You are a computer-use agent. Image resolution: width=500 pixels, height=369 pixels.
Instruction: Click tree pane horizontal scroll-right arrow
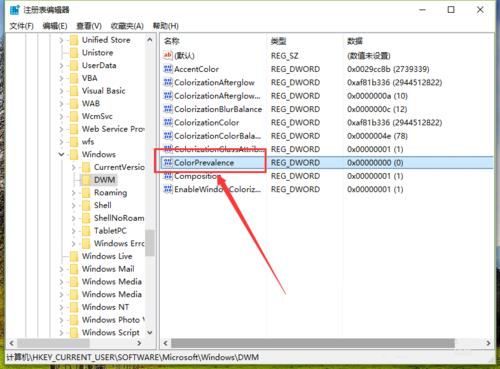[139, 343]
